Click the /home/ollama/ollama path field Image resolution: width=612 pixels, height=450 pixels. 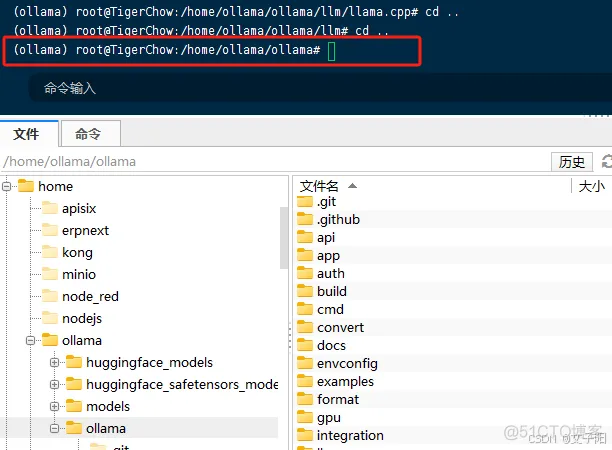(273, 162)
